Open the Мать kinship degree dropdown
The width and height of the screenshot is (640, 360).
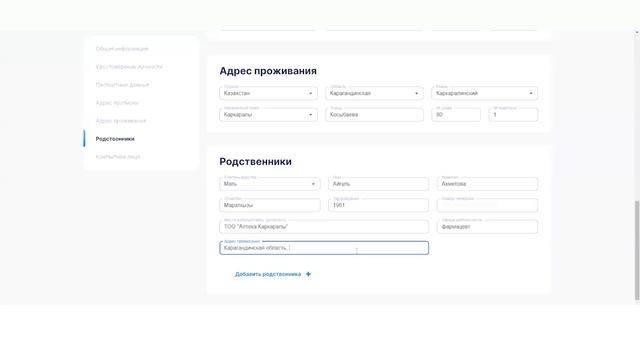pyautogui.click(x=270, y=184)
